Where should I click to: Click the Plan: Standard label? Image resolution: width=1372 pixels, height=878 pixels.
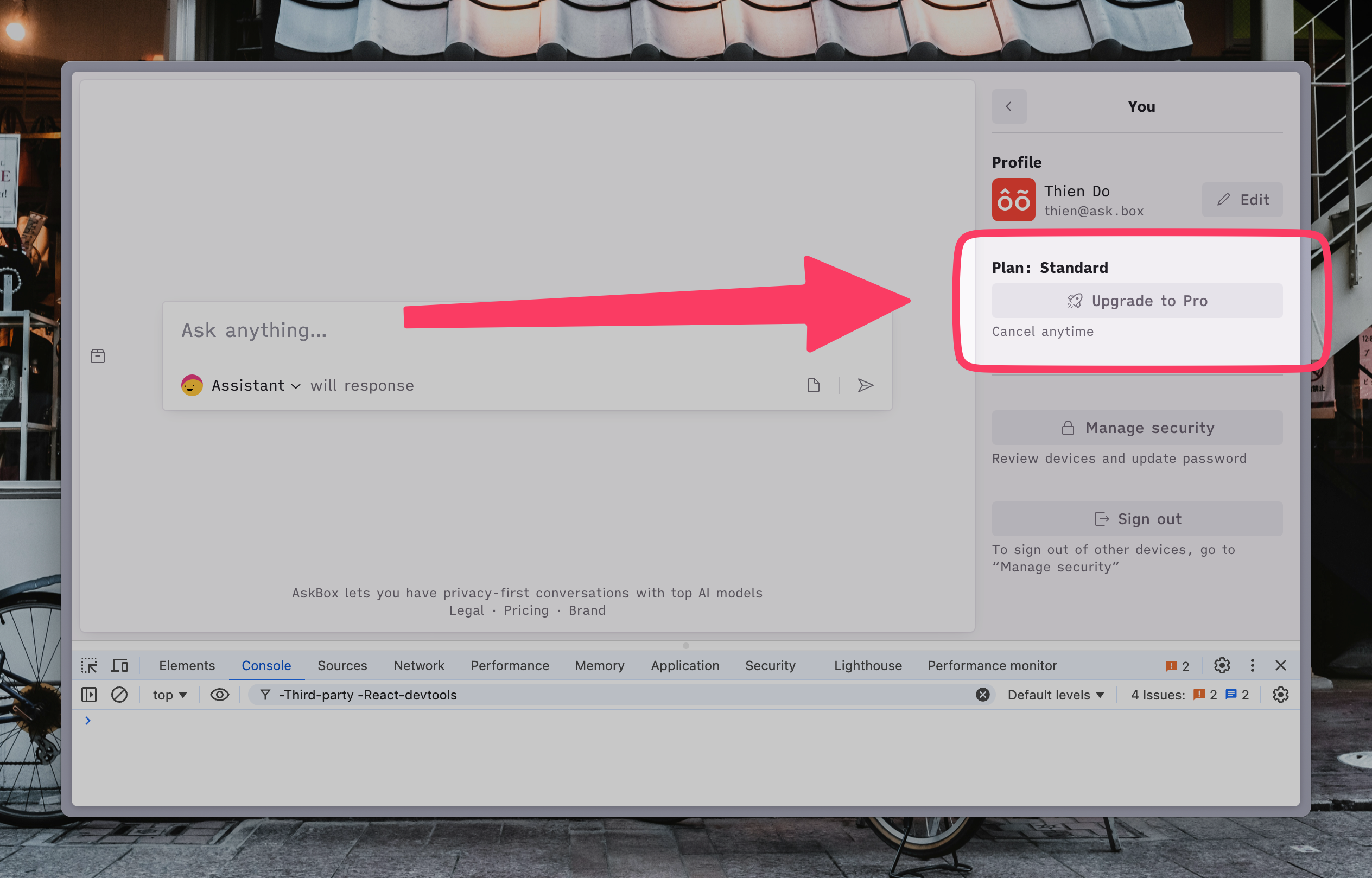[1050, 268]
